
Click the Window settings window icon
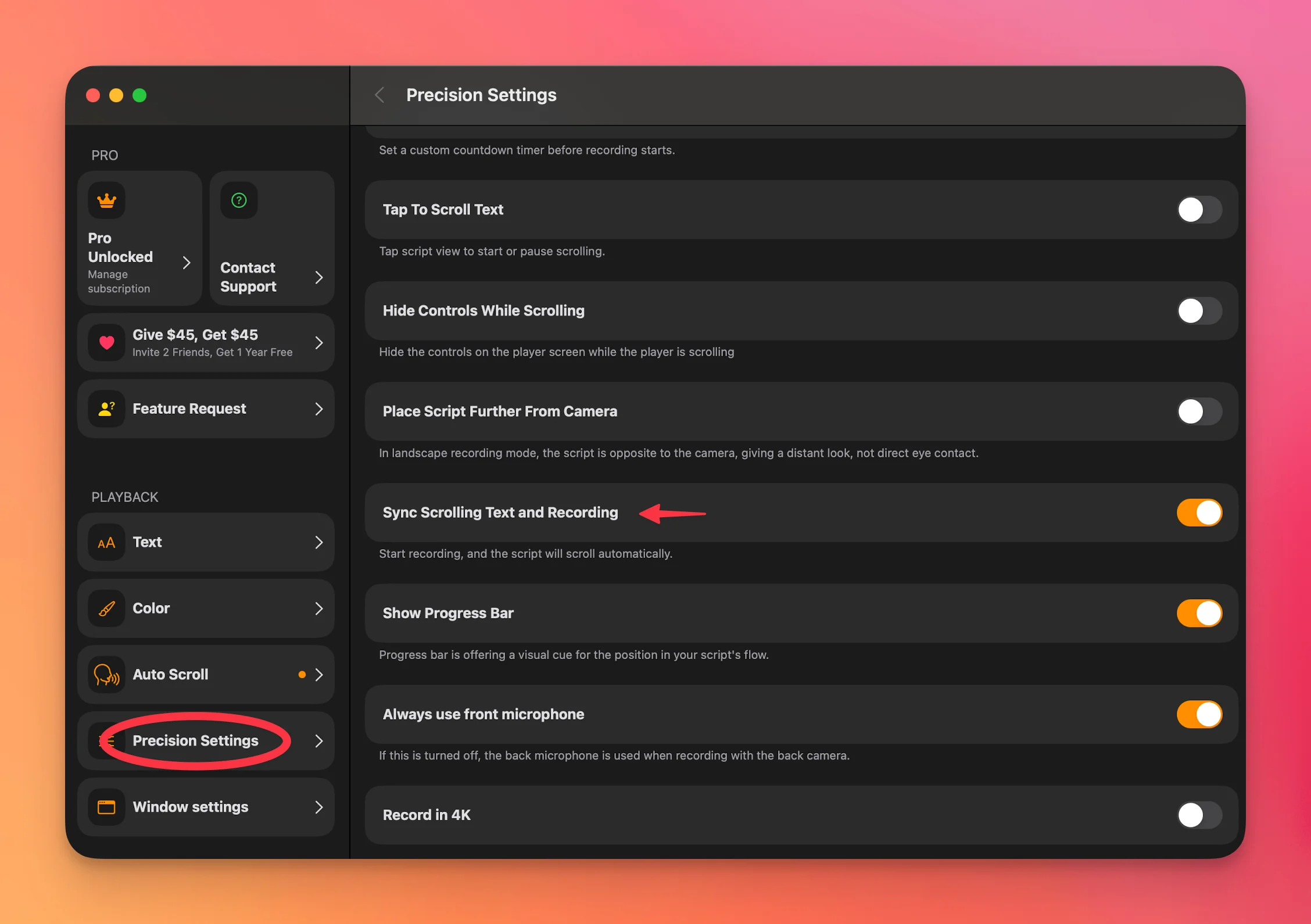(106, 807)
